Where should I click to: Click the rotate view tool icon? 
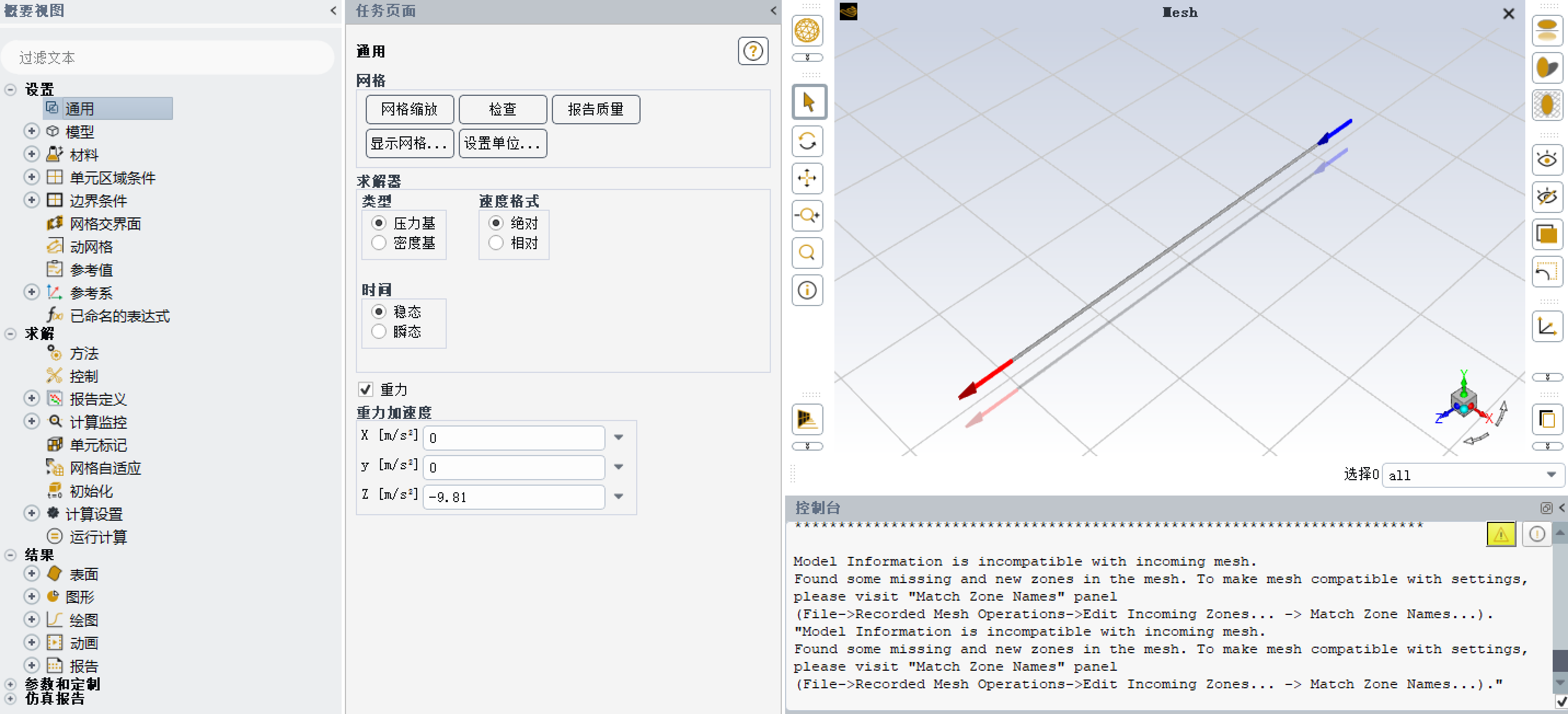(x=807, y=141)
